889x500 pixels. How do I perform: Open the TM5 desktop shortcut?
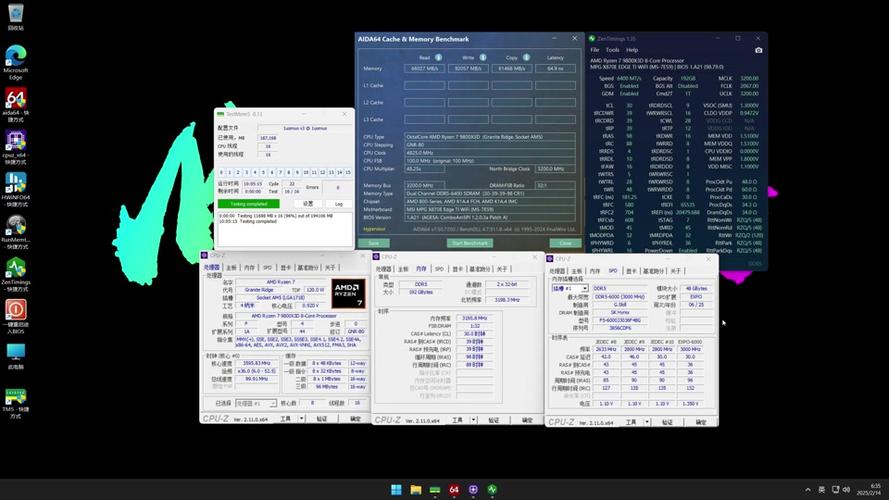16,402
